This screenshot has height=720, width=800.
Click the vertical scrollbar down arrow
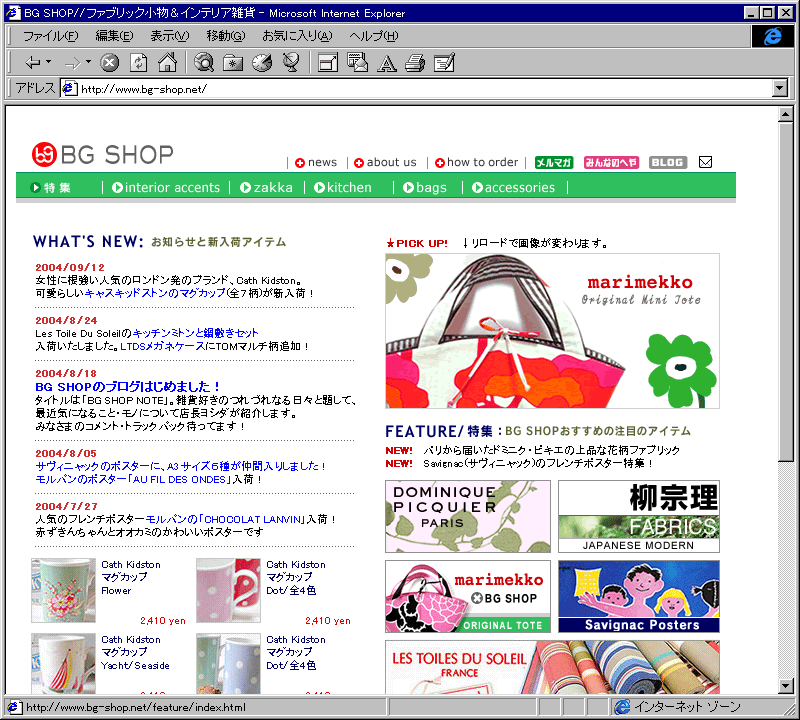tap(786, 686)
